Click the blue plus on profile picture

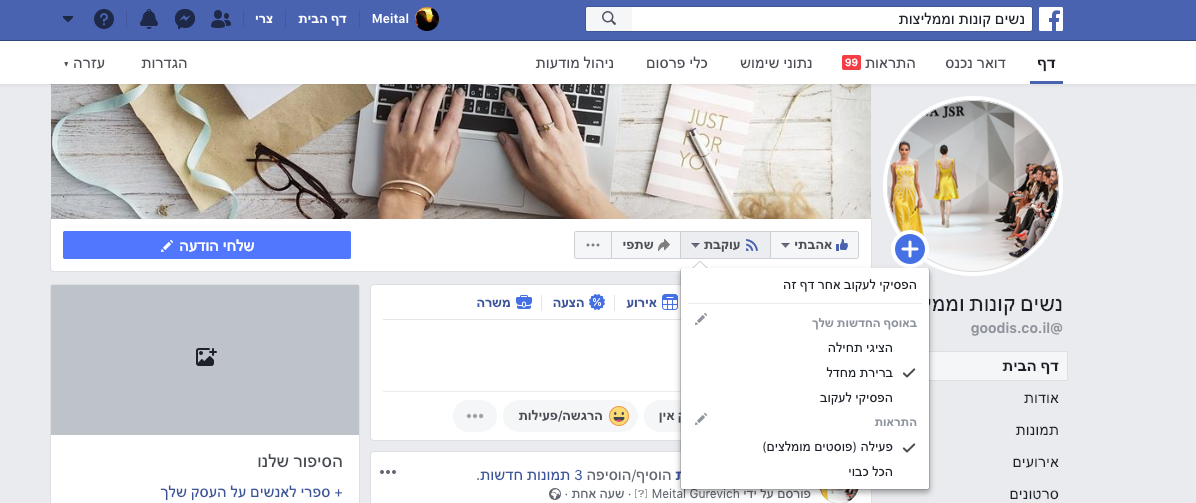click(910, 249)
